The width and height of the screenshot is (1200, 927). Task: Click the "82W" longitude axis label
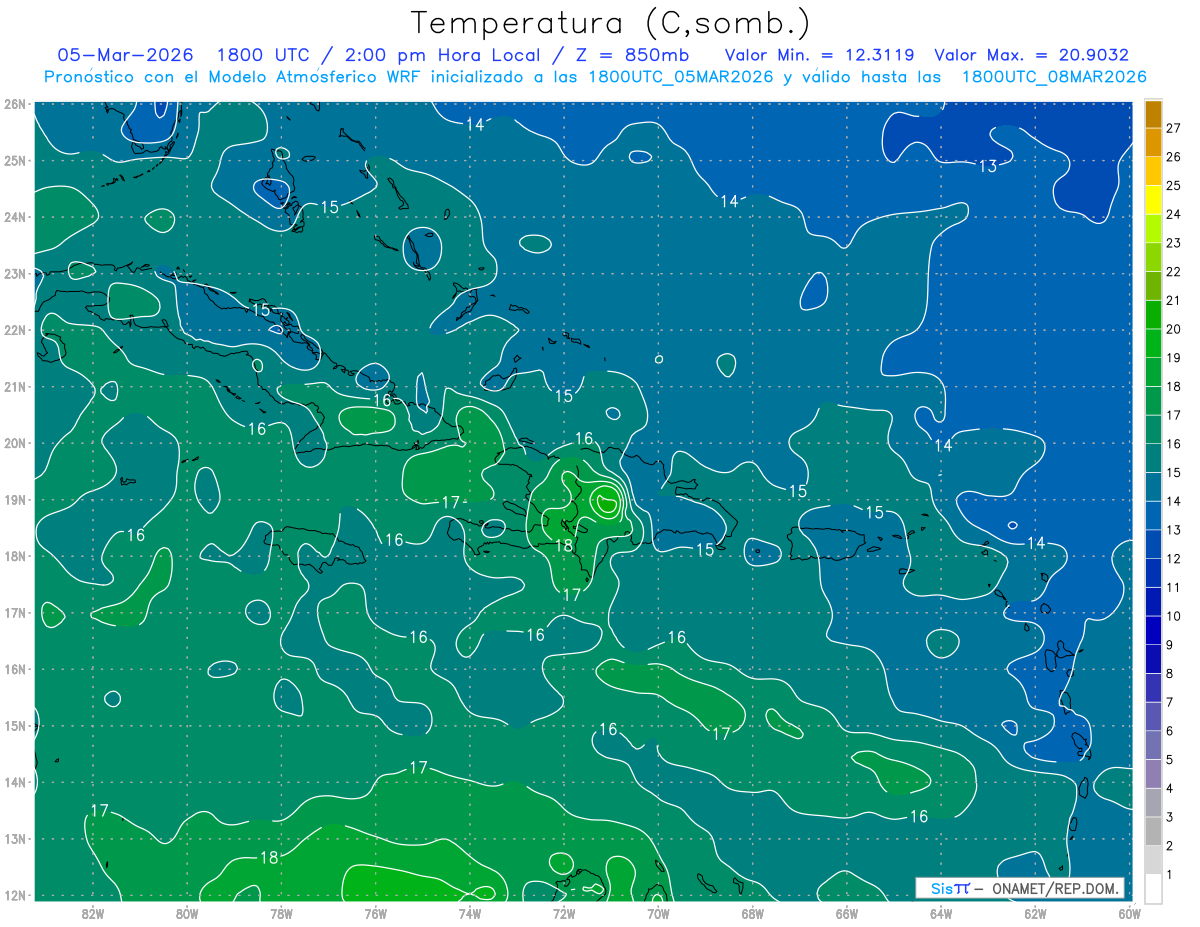coord(93,912)
